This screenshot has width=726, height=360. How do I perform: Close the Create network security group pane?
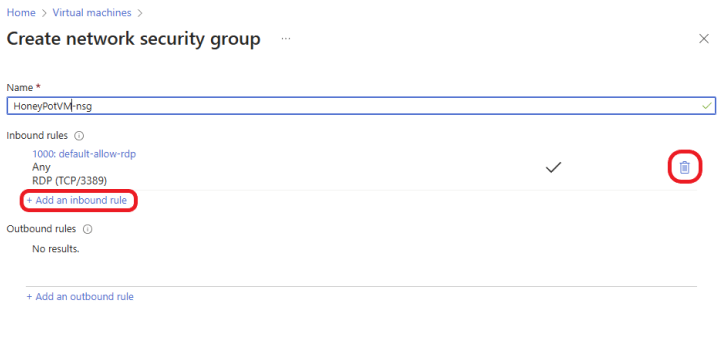tap(704, 39)
